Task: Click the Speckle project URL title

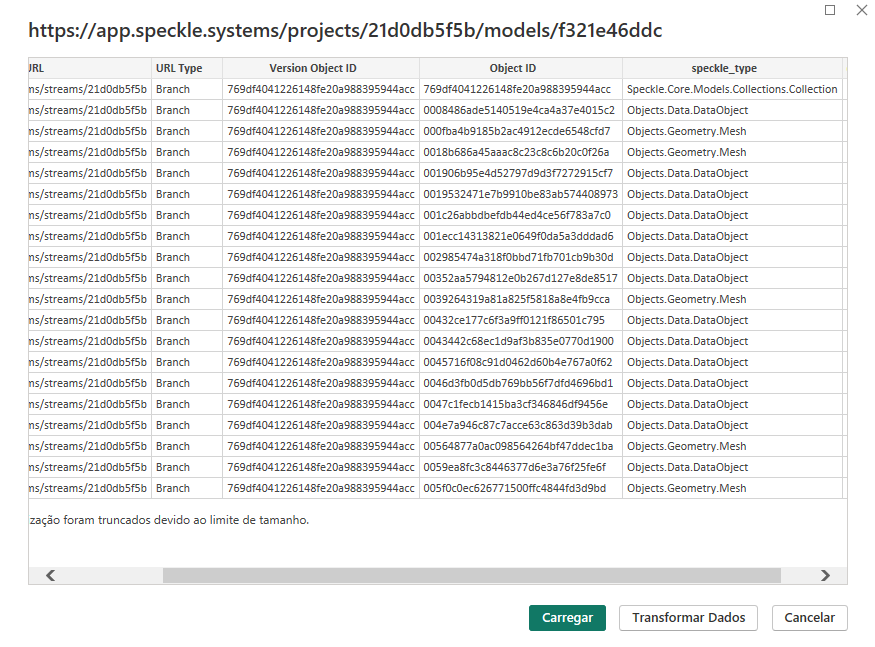Action: pos(345,30)
